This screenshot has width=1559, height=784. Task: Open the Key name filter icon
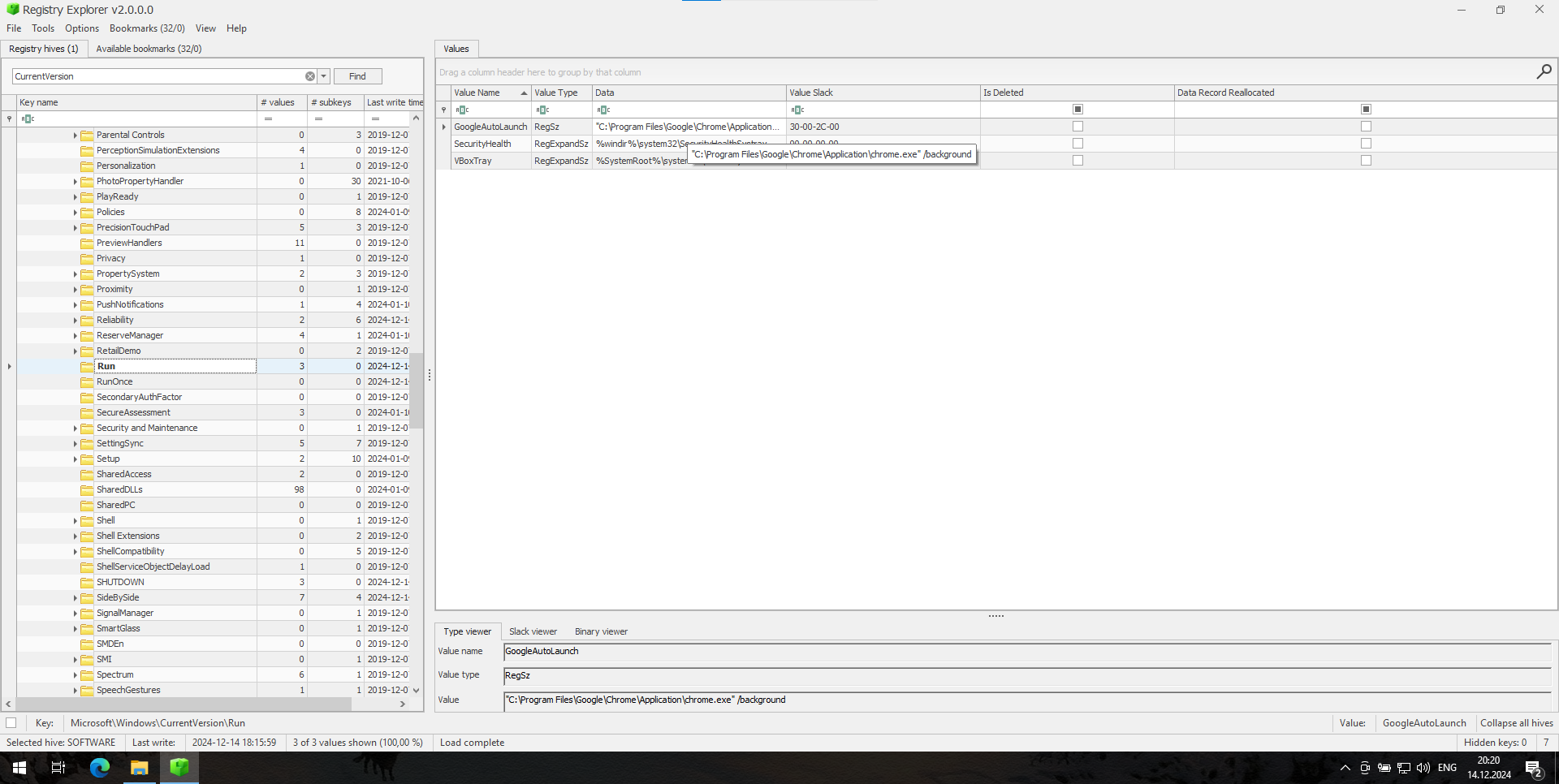pyautogui.click(x=28, y=118)
